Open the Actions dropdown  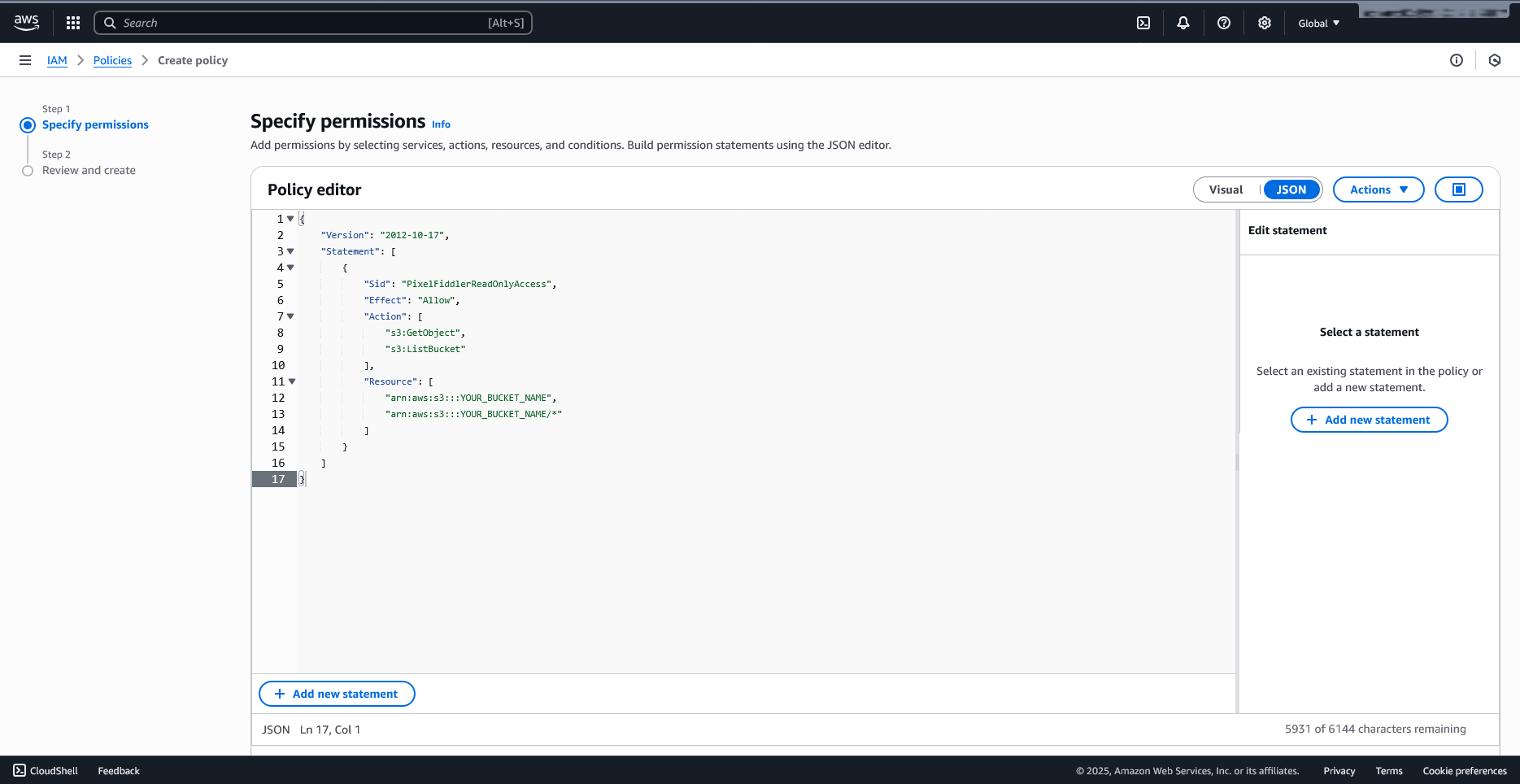1378,189
